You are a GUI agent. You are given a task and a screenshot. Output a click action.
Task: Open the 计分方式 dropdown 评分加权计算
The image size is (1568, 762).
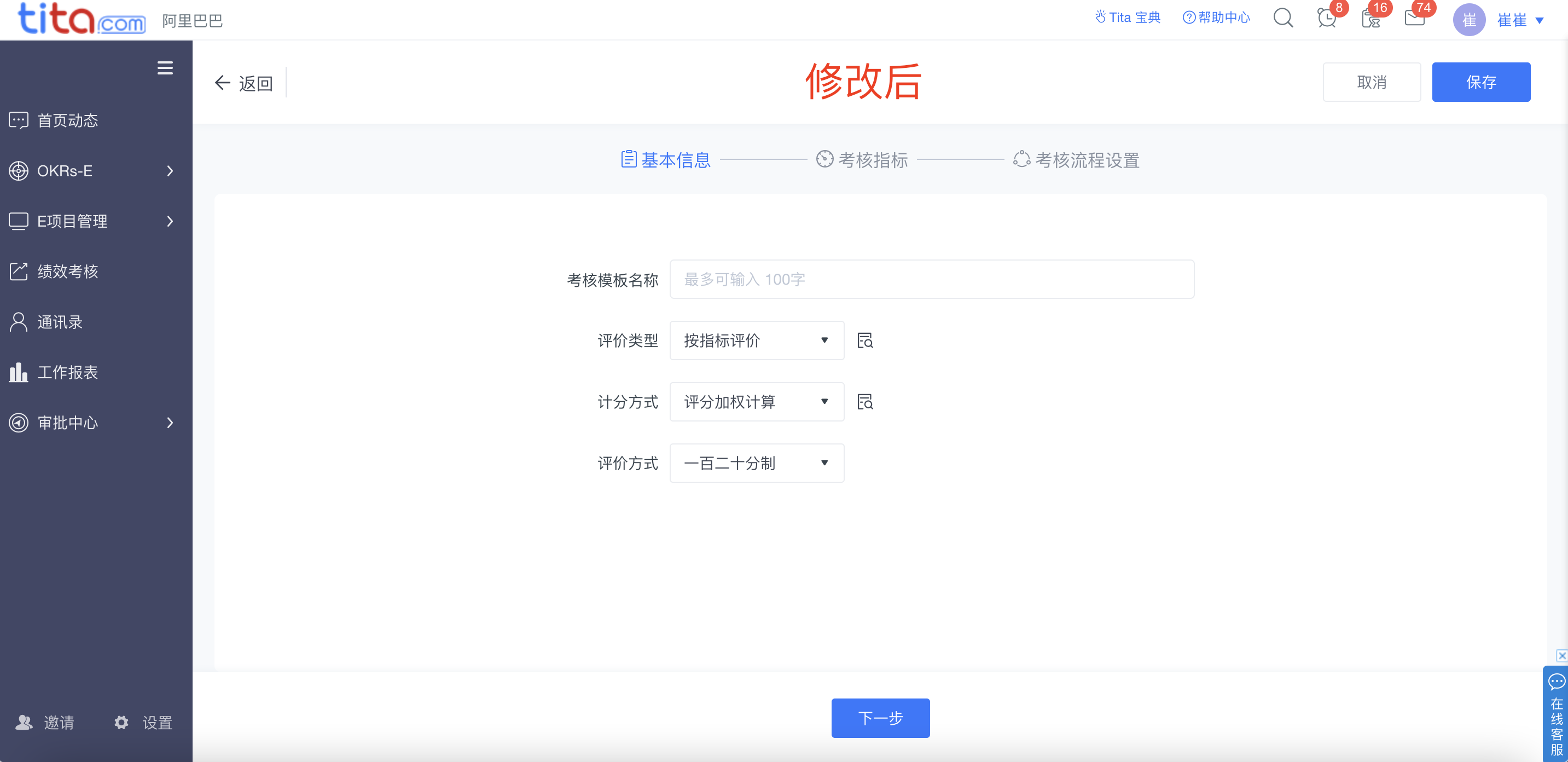click(x=757, y=402)
